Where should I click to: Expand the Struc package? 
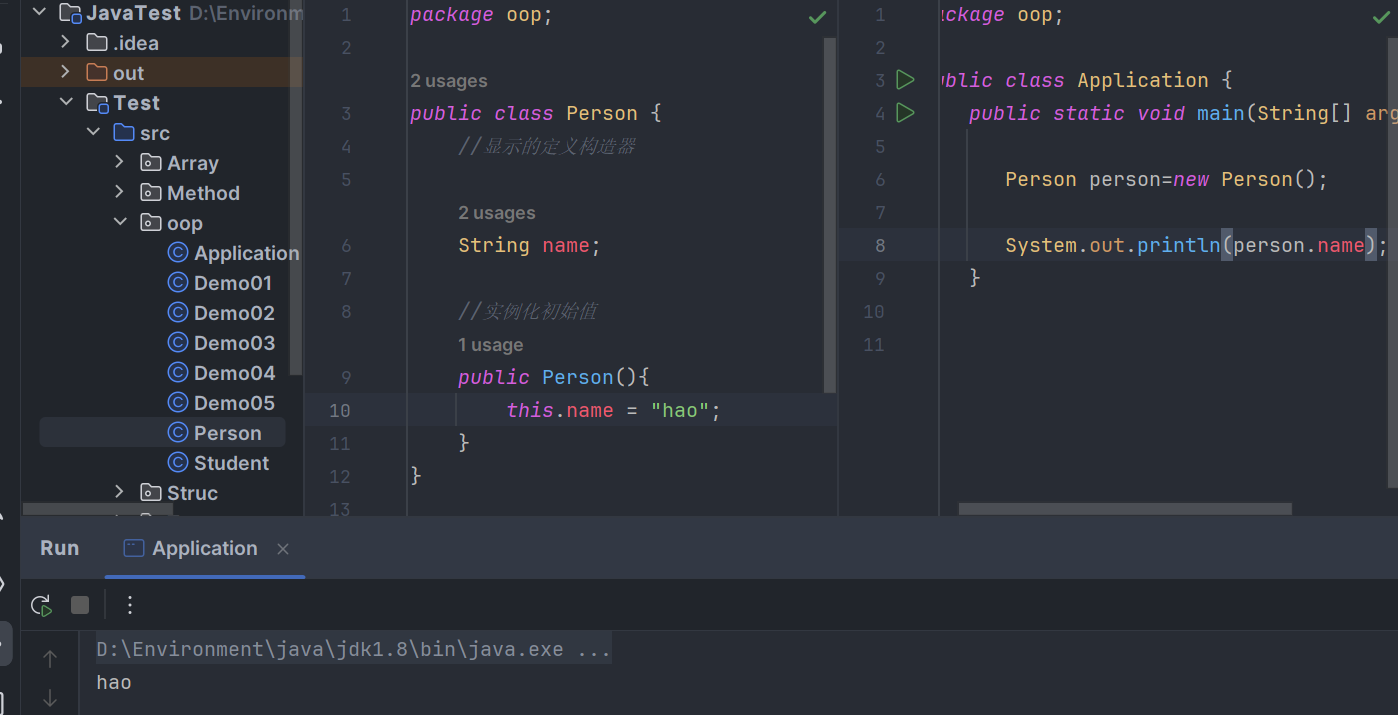coord(120,492)
